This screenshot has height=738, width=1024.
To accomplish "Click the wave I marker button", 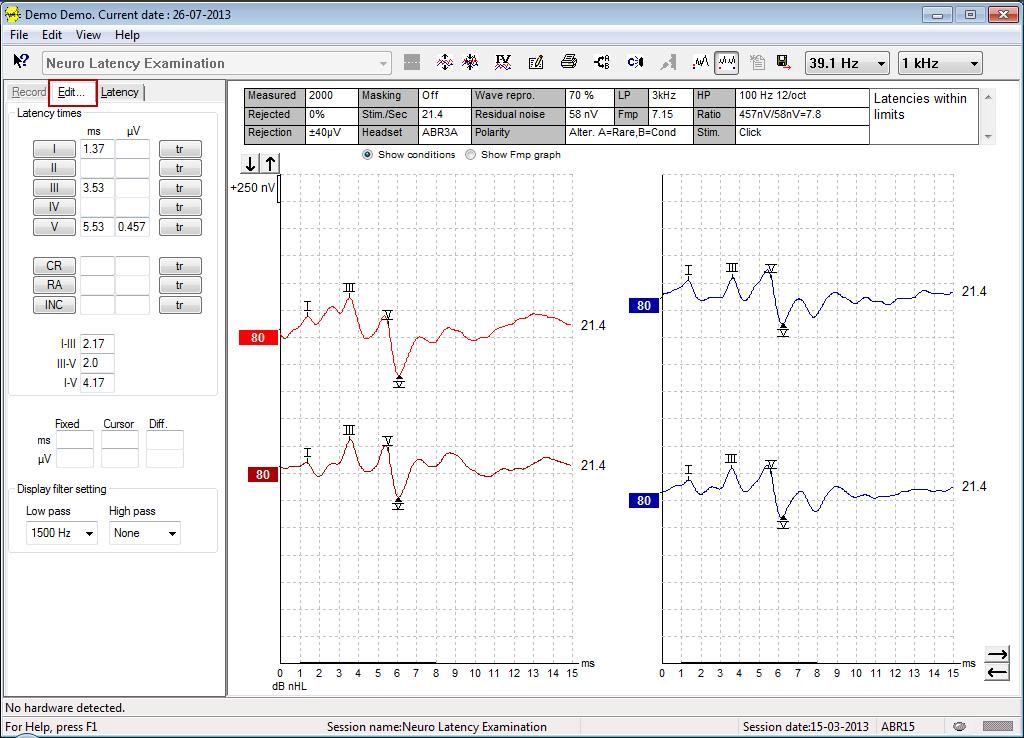I will [54, 149].
